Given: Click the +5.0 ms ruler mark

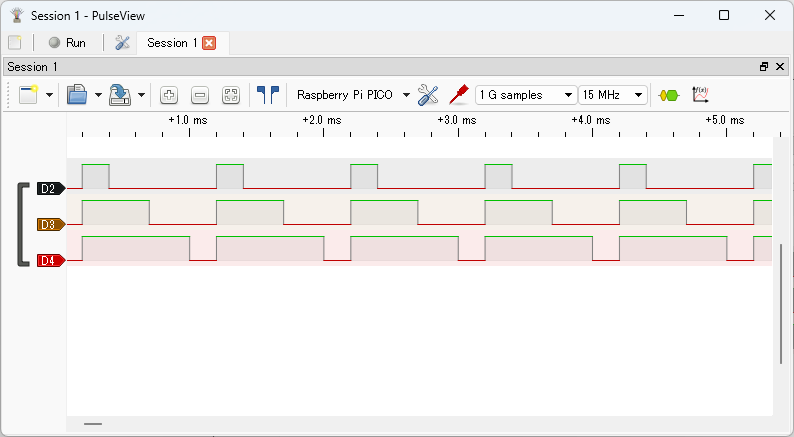Looking at the screenshot, I should 725,120.
